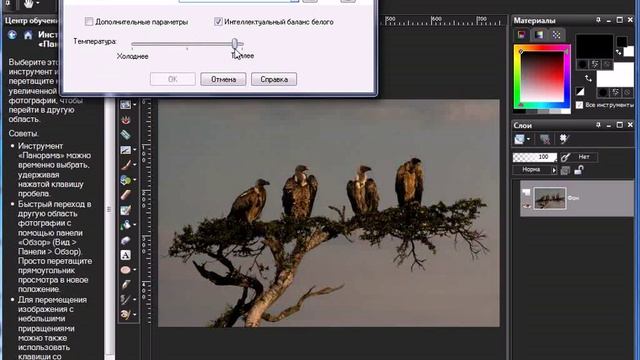Switch to Frame tab in Материалы
640x360 pixels.
tap(521, 35)
